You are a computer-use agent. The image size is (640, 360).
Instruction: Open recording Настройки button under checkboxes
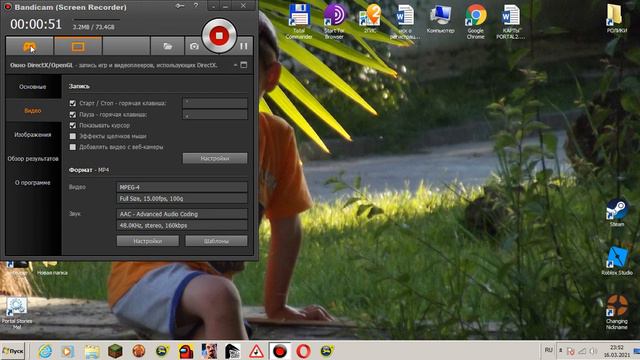215,158
